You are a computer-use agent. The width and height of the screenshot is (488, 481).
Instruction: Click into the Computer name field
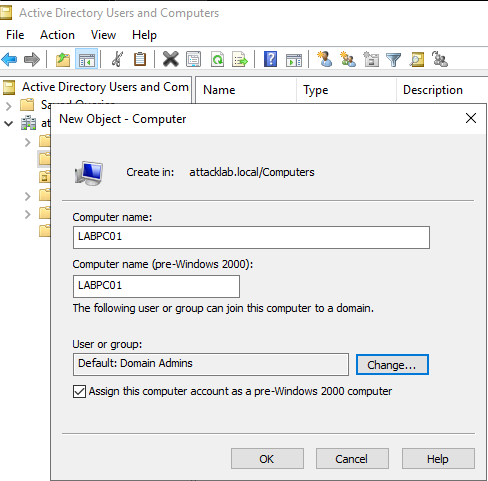pyautogui.click(x=251, y=237)
